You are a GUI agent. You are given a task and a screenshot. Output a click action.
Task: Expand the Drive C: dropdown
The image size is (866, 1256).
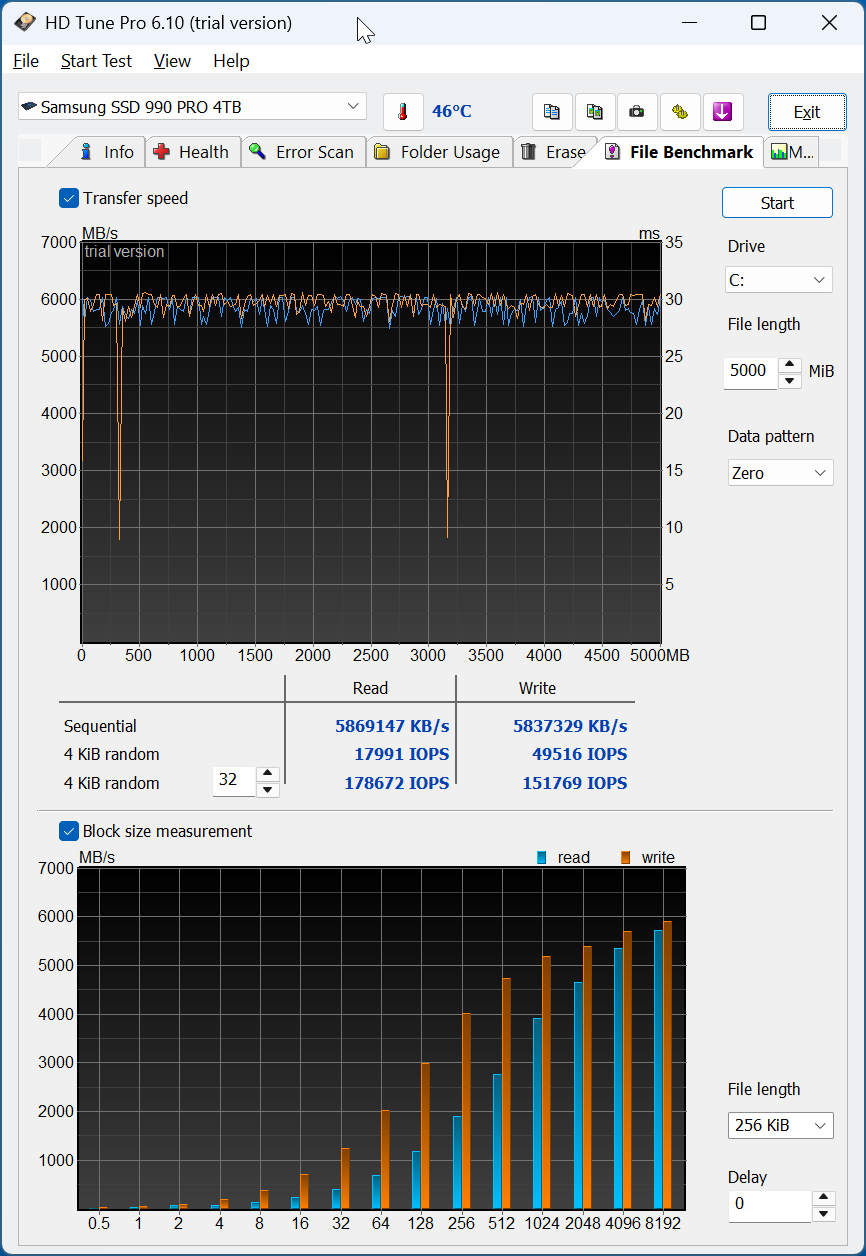click(x=779, y=280)
